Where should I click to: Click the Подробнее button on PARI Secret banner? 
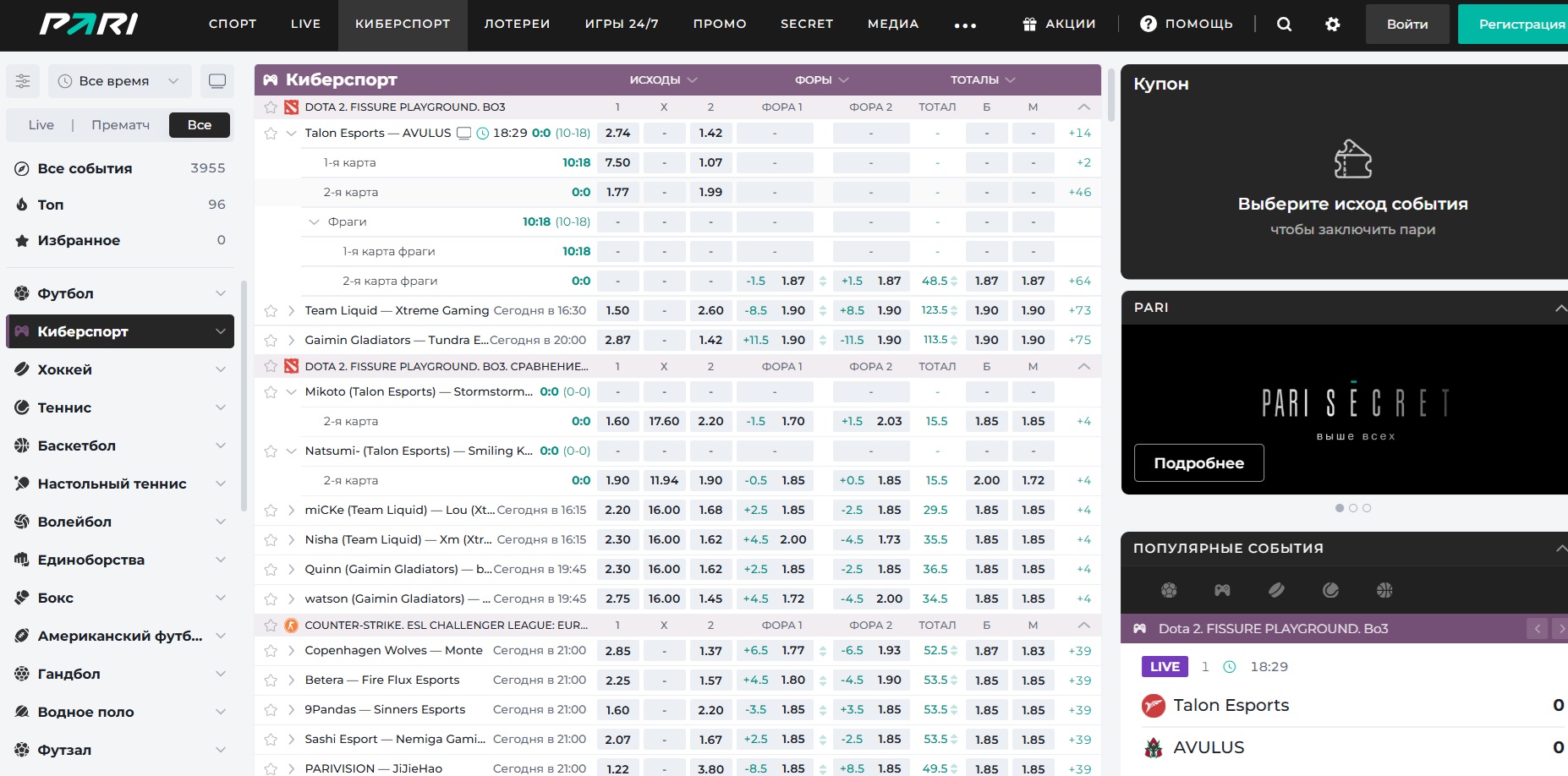click(x=1198, y=463)
